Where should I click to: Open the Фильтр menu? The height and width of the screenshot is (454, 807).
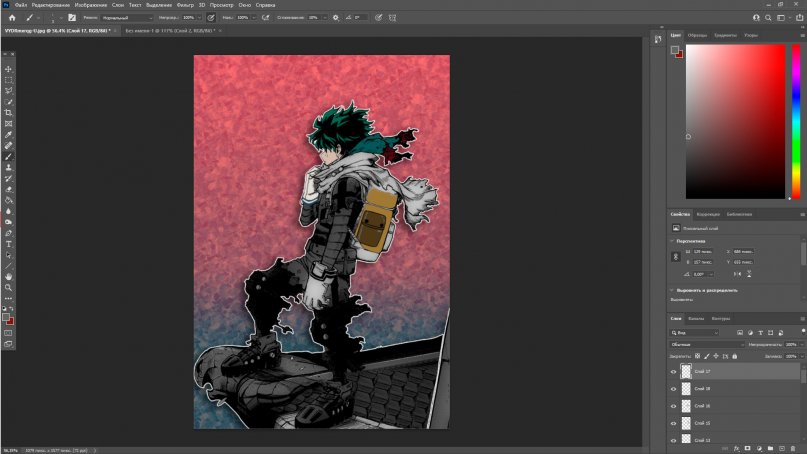[x=183, y=5]
